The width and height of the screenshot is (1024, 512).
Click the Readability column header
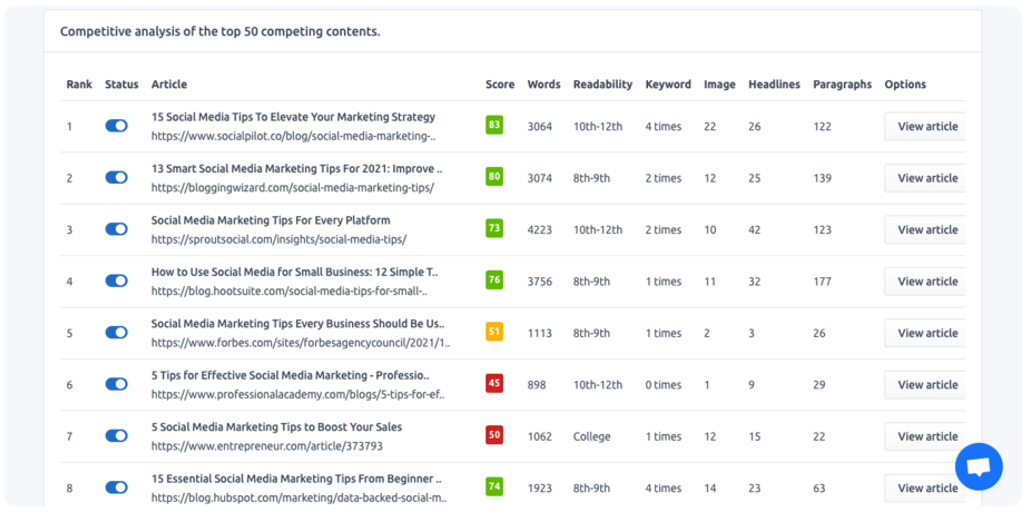click(x=602, y=85)
